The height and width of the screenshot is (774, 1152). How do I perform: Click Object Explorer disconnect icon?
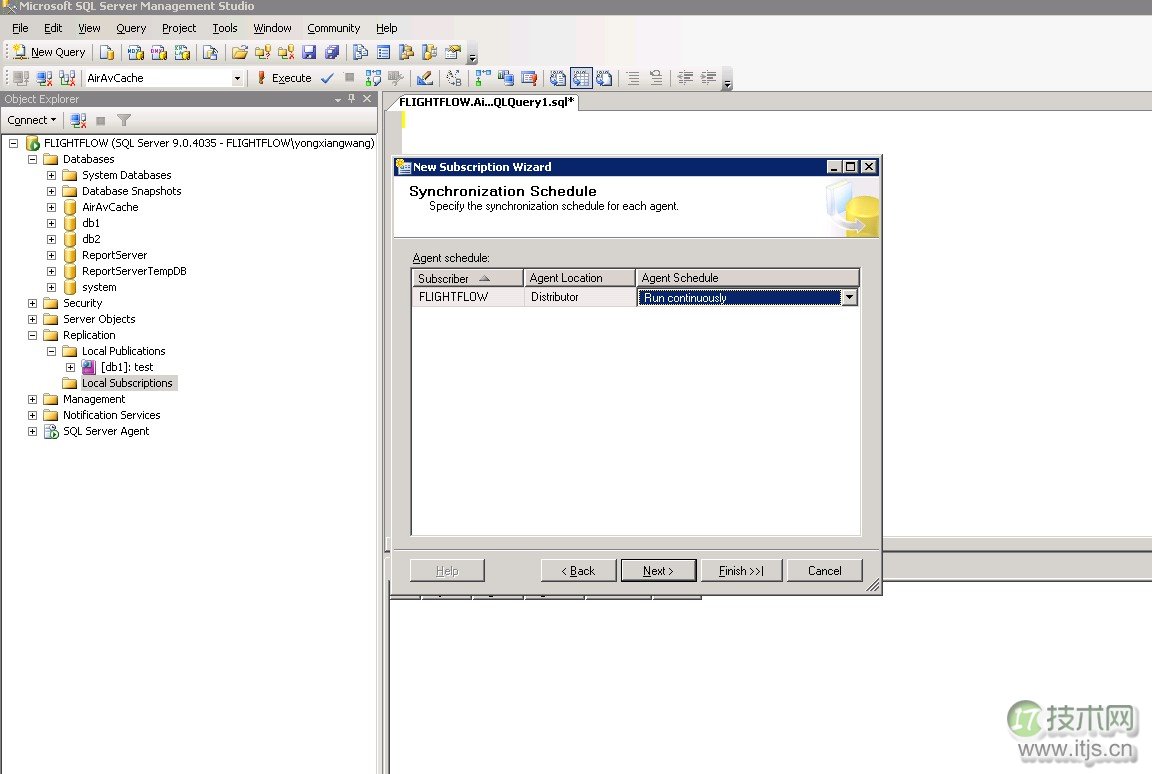point(78,120)
